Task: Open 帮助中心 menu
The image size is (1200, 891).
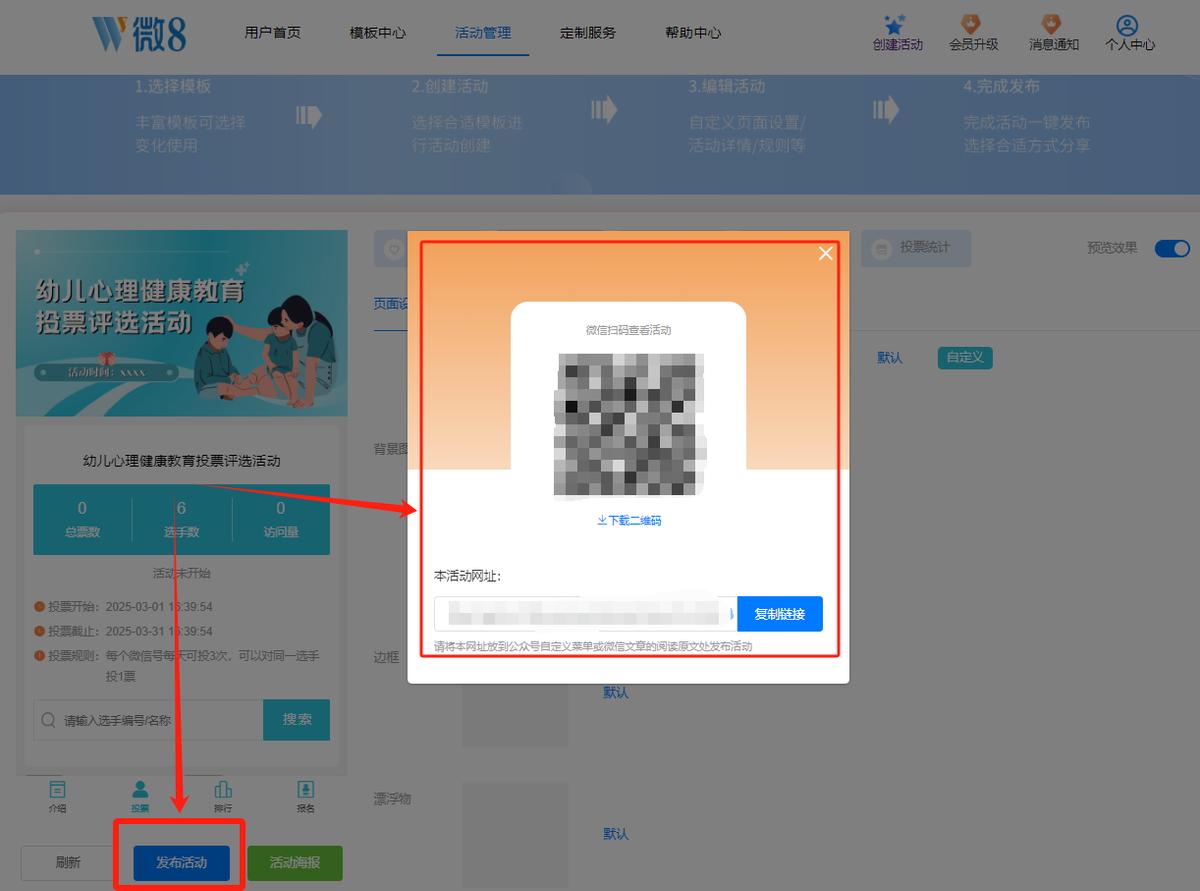Action: (x=693, y=33)
